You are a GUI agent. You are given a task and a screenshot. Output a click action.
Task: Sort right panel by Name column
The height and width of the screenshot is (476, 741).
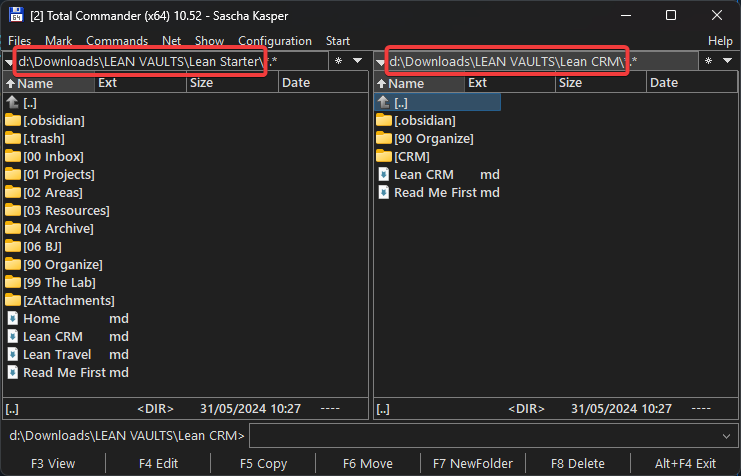click(x=420, y=83)
